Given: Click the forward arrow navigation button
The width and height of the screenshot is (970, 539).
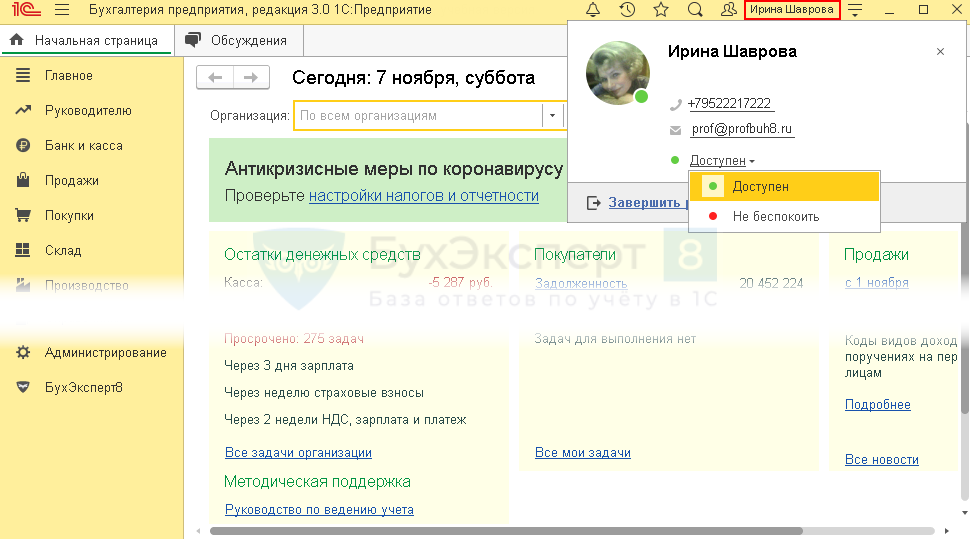Looking at the screenshot, I should (251, 78).
